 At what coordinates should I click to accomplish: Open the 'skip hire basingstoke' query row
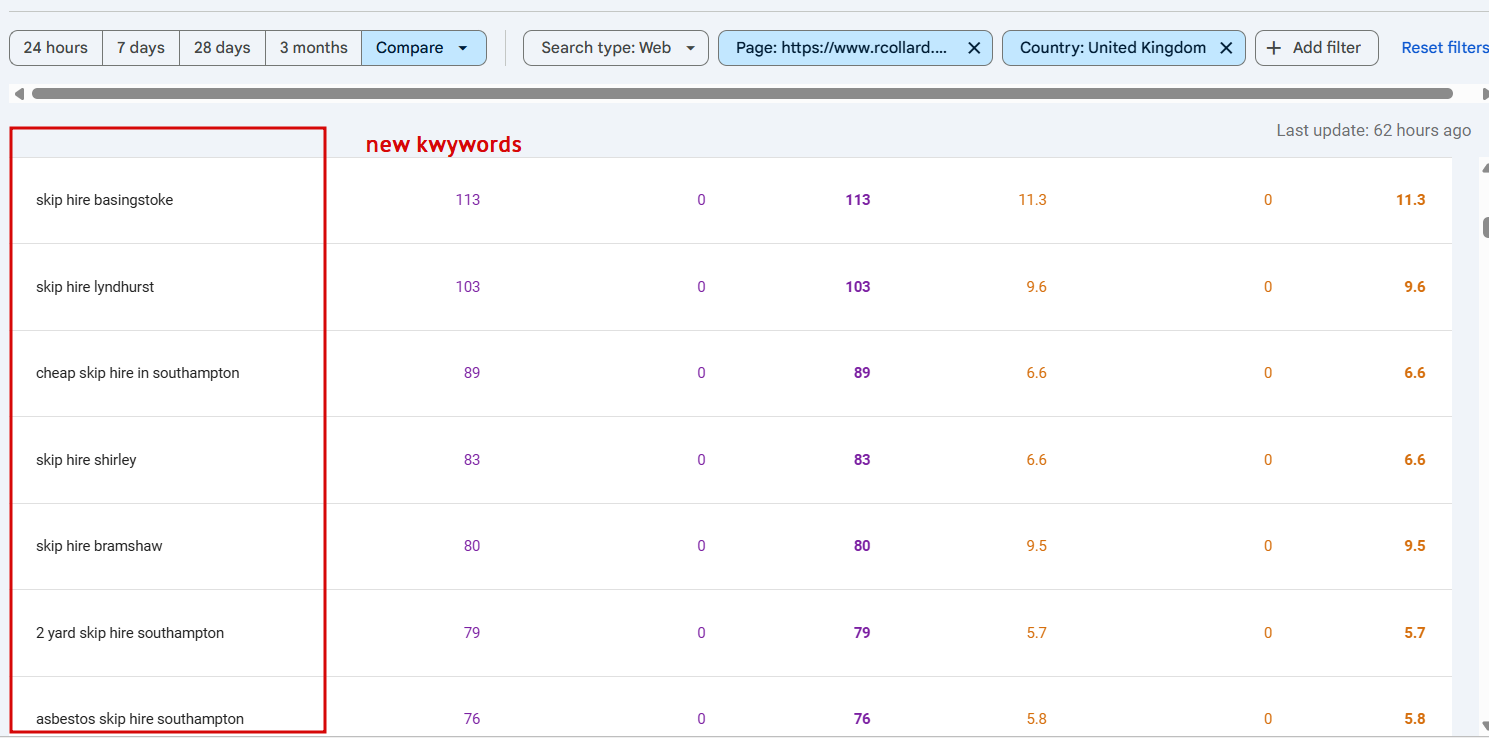pyautogui.click(x=104, y=200)
